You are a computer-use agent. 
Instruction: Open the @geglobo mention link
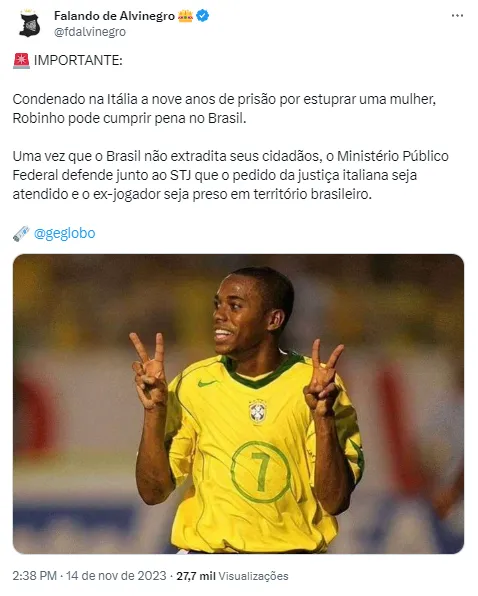coord(65,233)
